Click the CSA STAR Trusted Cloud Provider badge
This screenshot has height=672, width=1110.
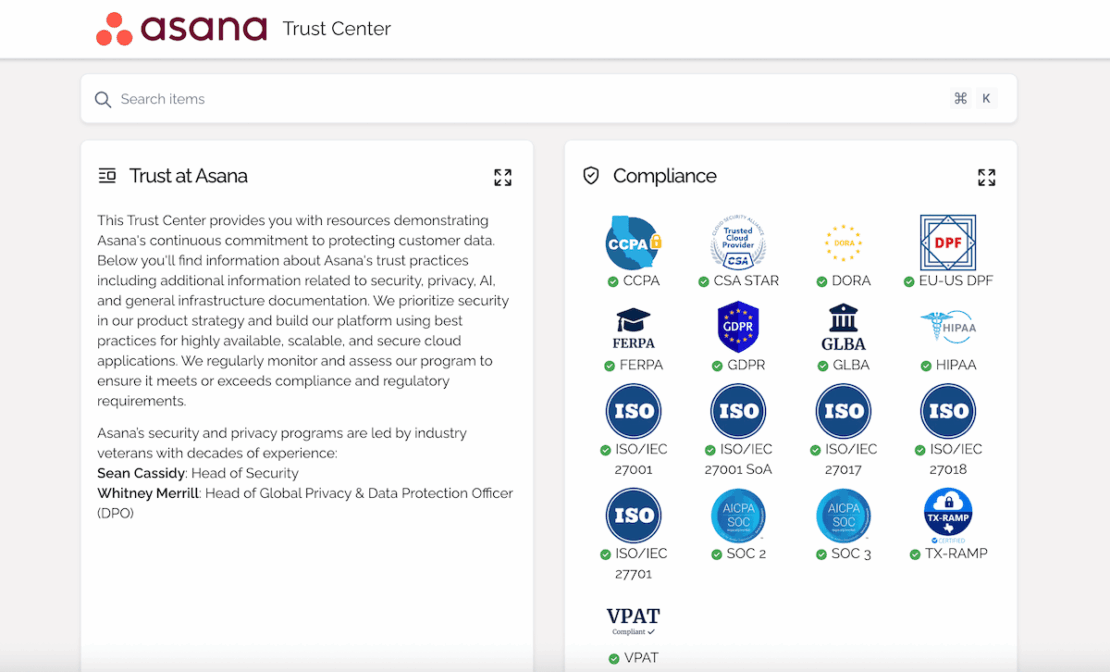coord(738,243)
